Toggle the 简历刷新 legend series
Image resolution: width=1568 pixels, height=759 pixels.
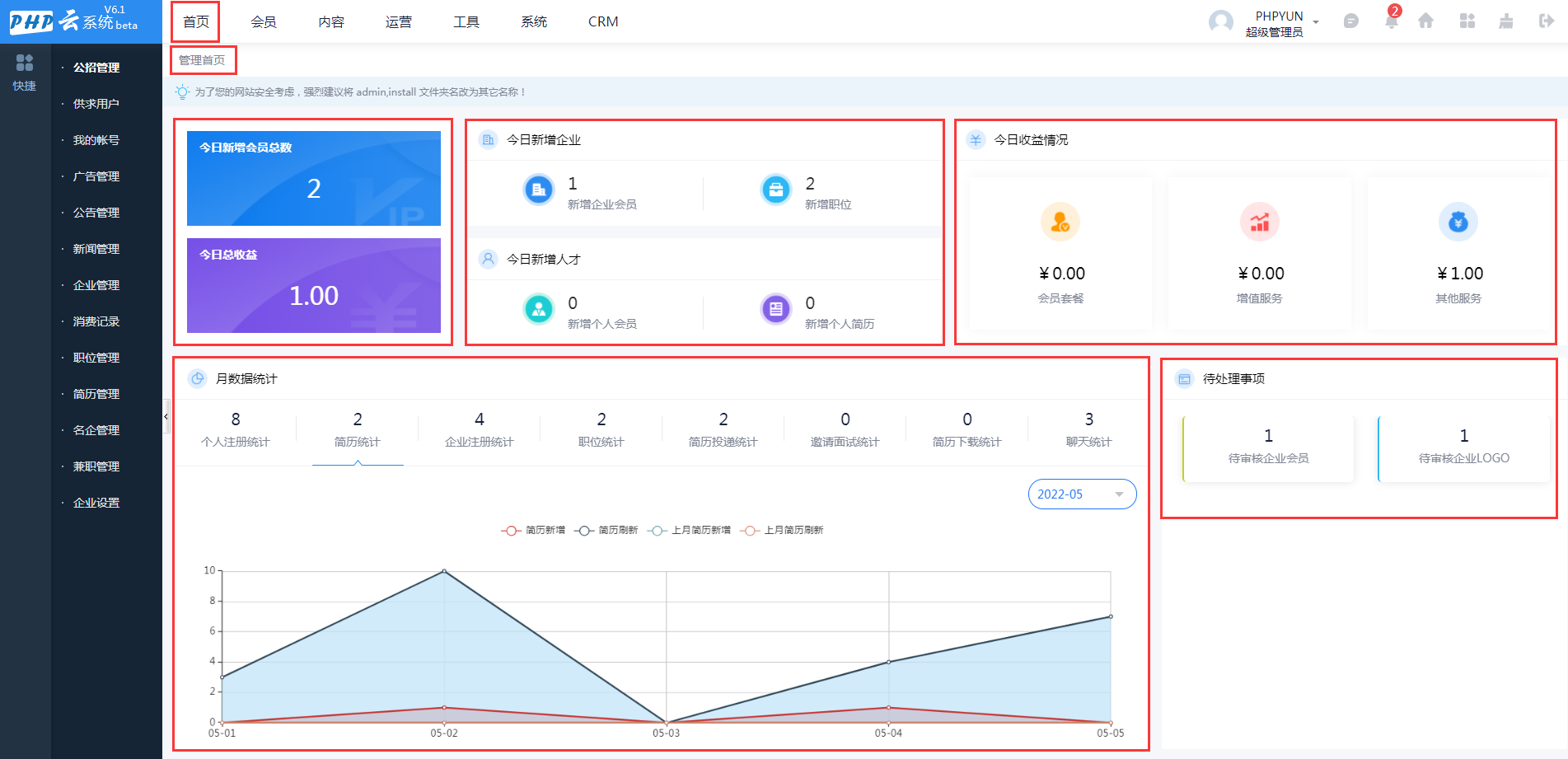click(606, 531)
